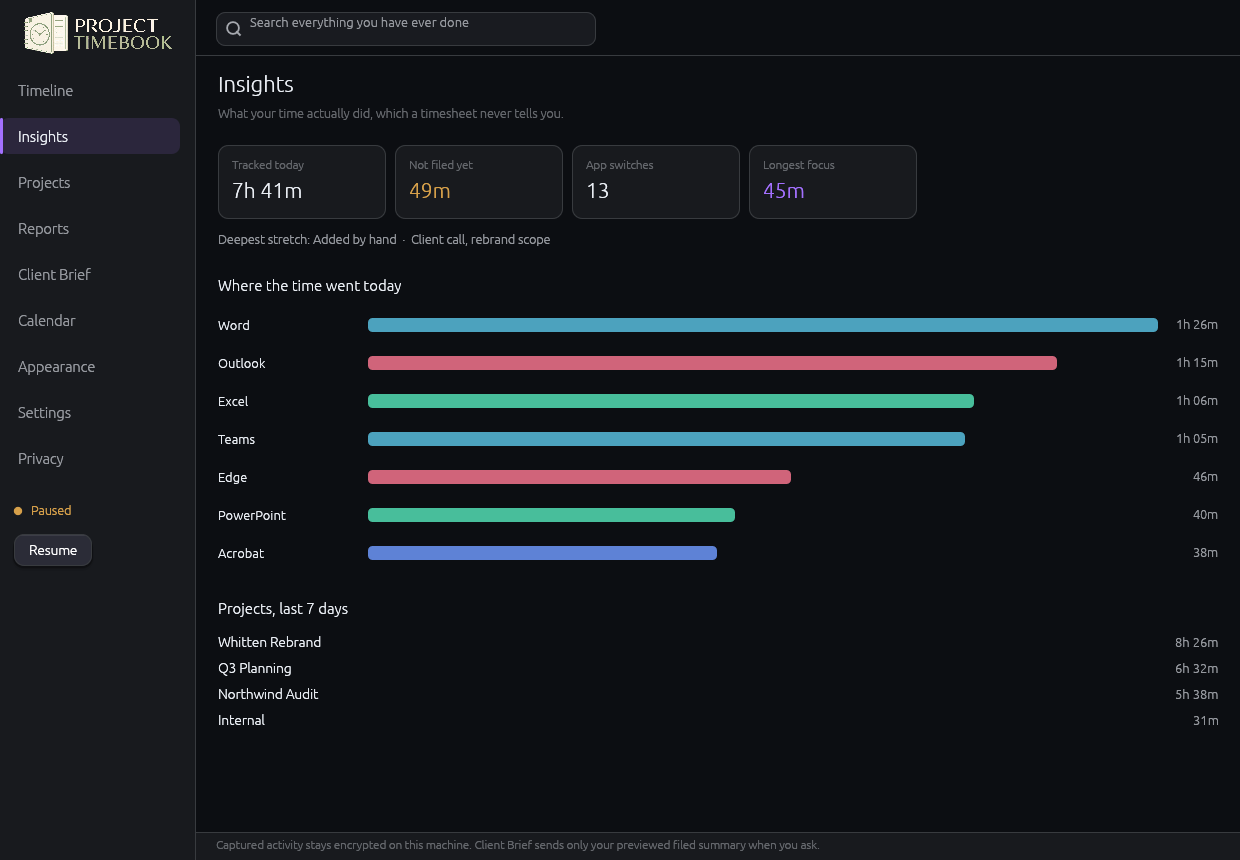The image size is (1240, 860).
Task: Click the Teams app label
Action: [x=236, y=439]
